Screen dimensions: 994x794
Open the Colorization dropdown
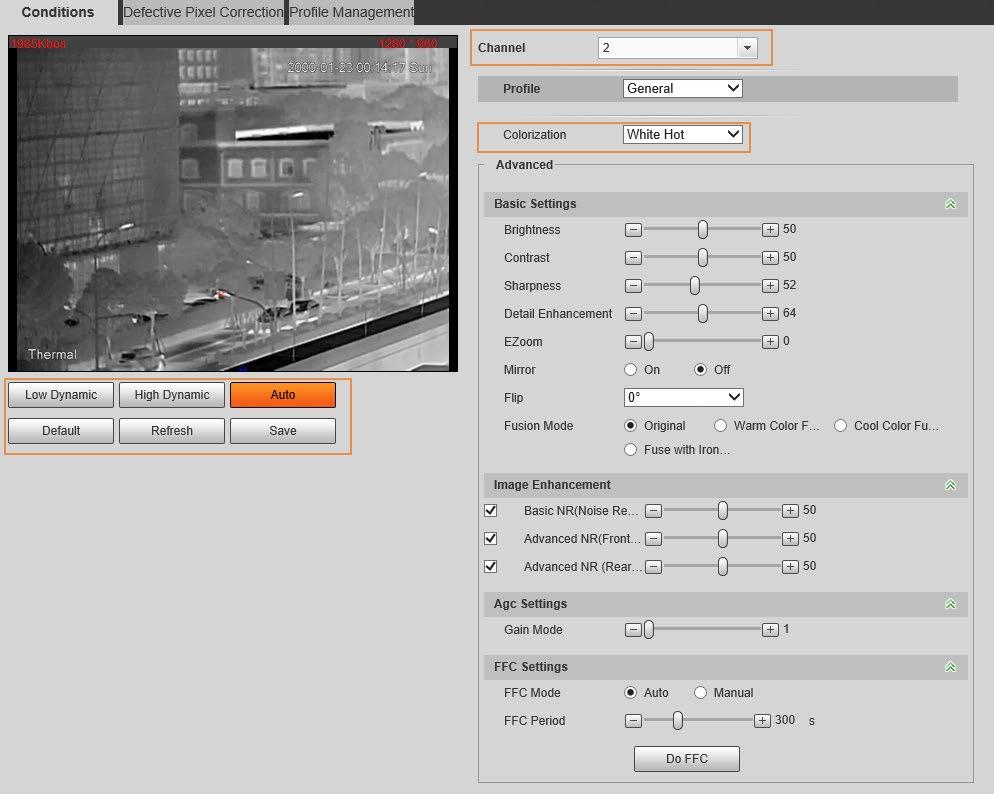[x=683, y=134]
